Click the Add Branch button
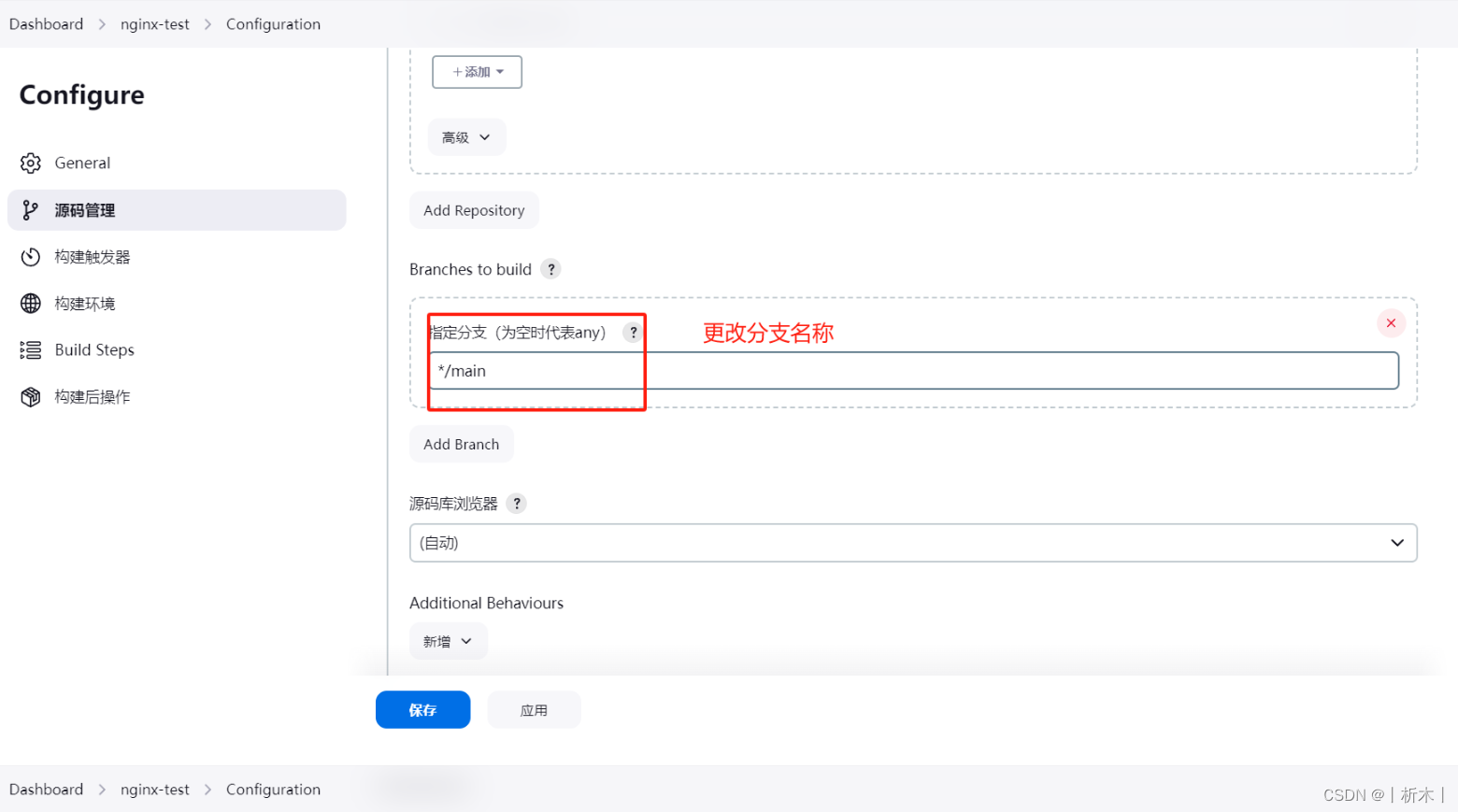The width and height of the screenshot is (1458, 812). tap(462, 445)
